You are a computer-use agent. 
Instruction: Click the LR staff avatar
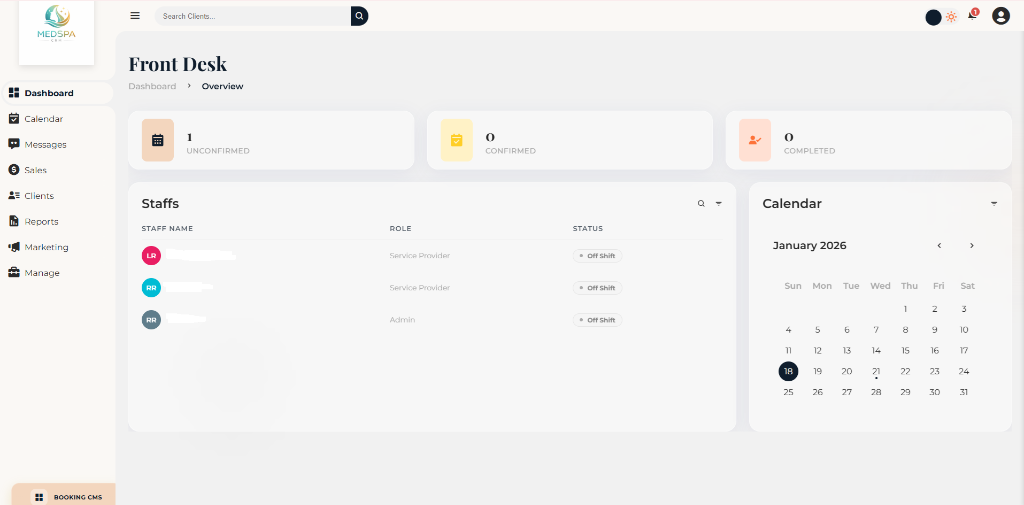pos(151,255)
